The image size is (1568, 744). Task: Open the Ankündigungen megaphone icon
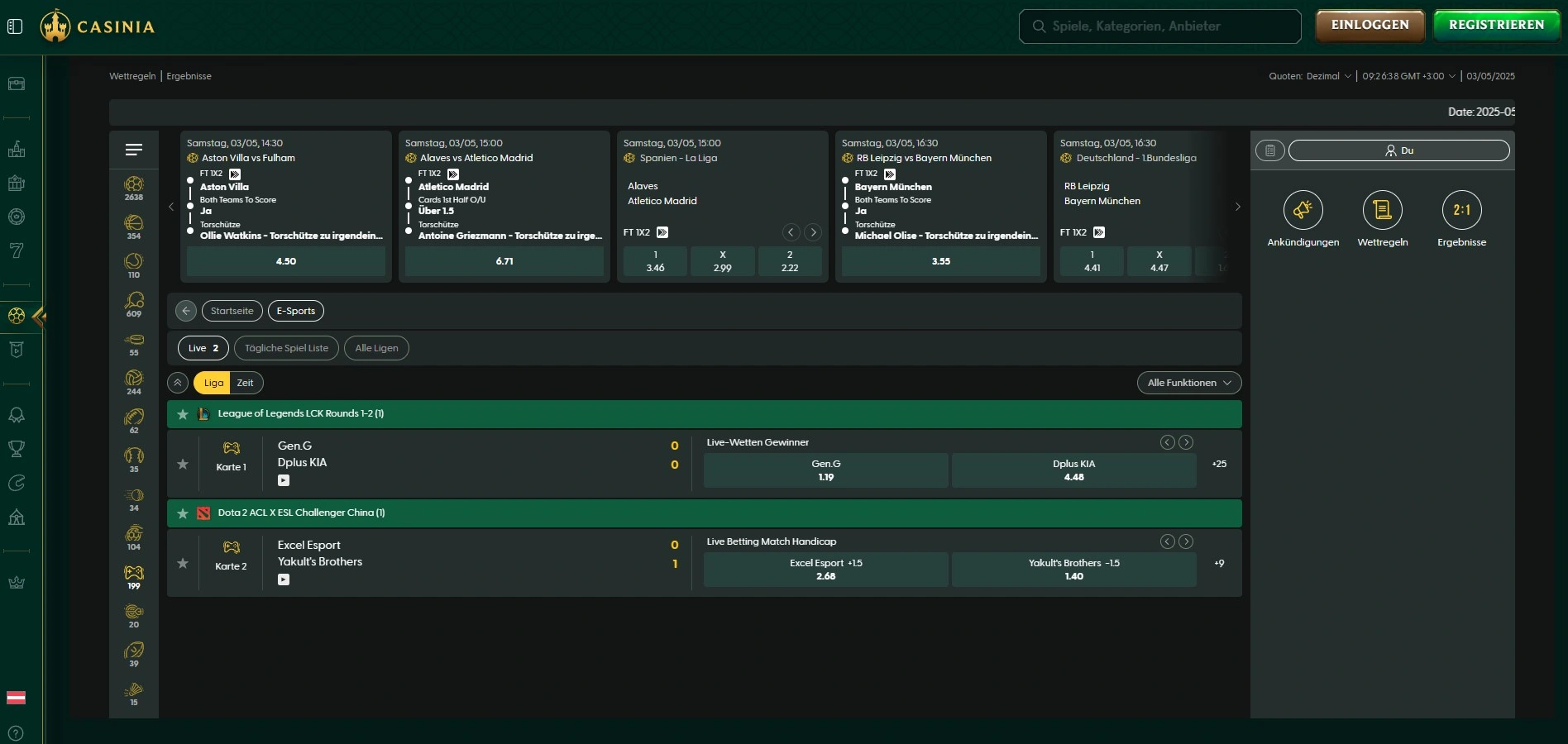click(1303, 211)
